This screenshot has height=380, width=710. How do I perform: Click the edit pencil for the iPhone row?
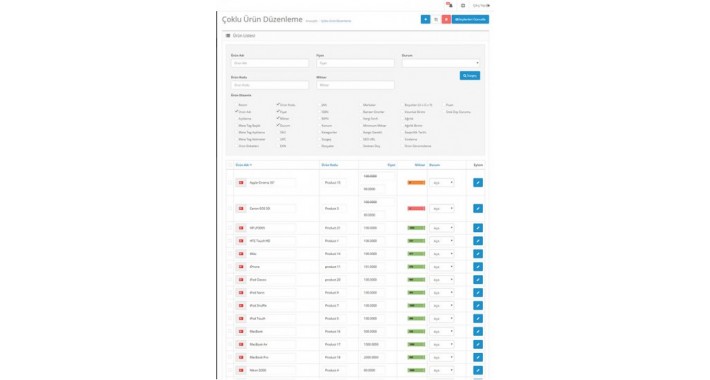478,267
